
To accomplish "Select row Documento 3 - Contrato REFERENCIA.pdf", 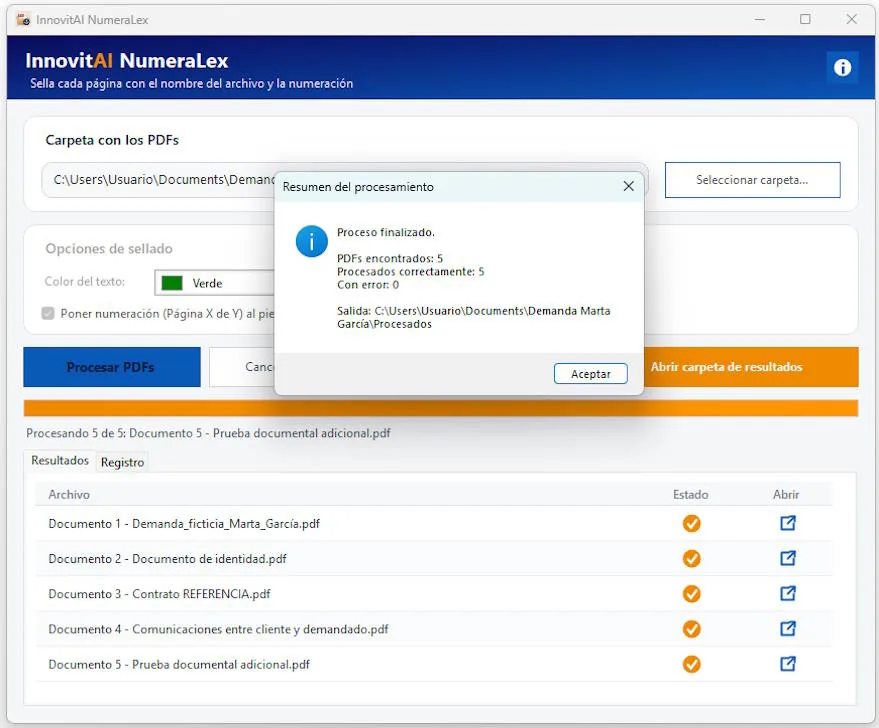I will (x=434, y=593).
